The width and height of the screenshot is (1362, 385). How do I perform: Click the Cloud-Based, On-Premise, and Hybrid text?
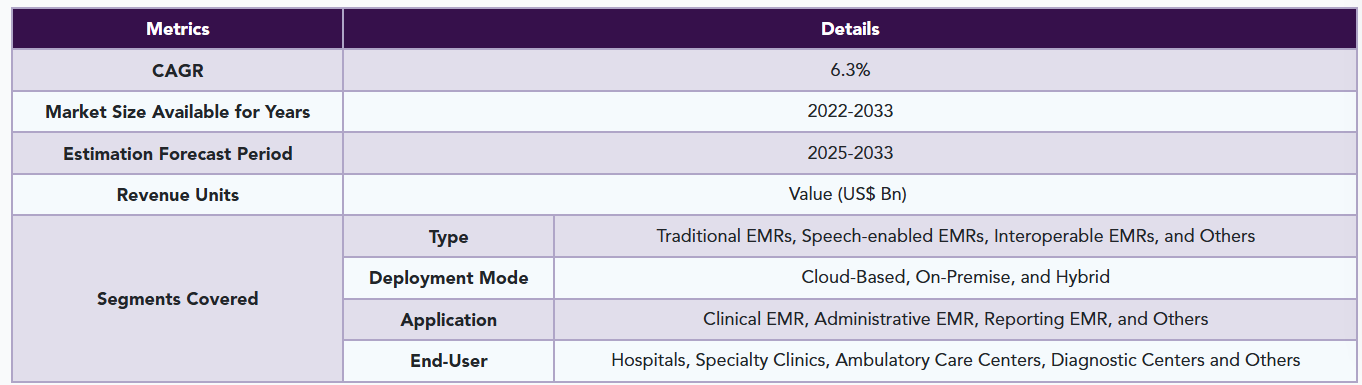tap(956, 278)
